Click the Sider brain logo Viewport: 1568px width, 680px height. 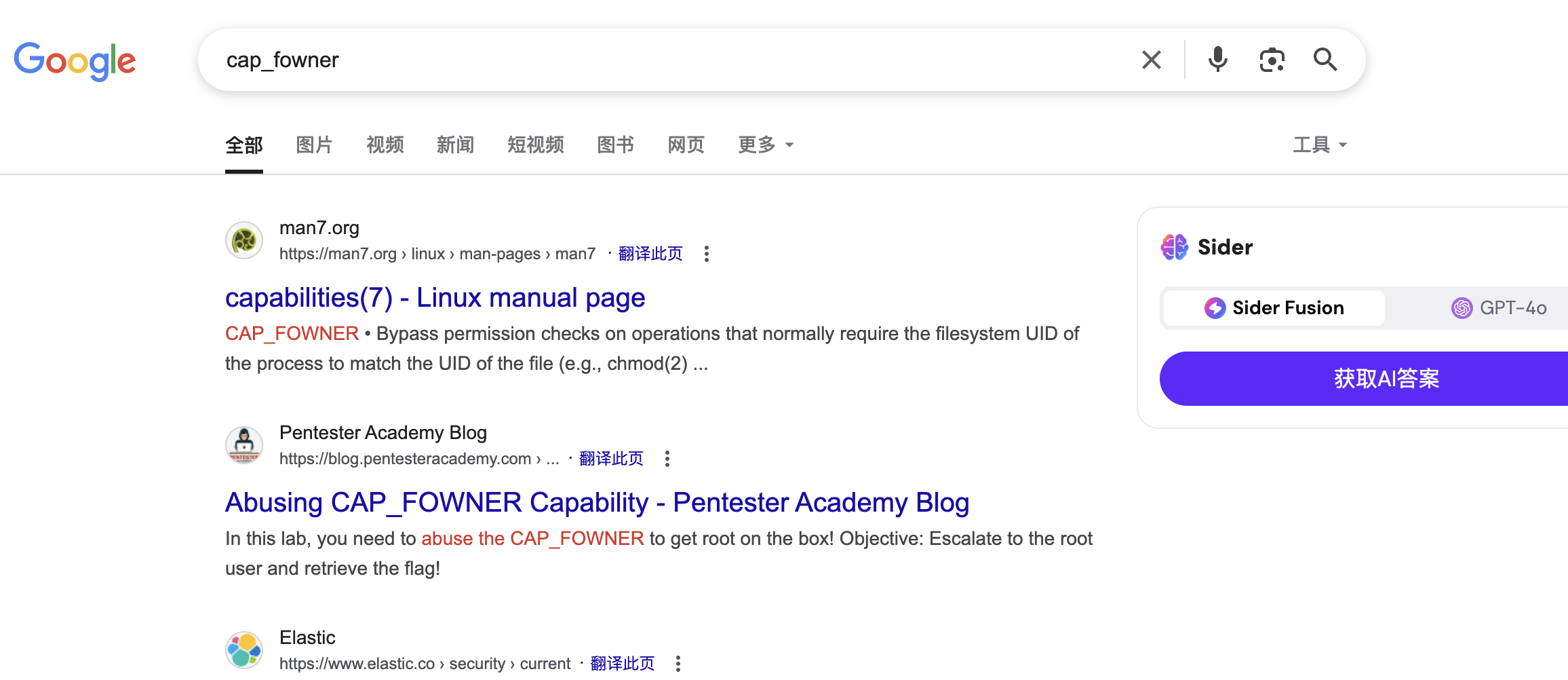click(x=1175, y=247)
